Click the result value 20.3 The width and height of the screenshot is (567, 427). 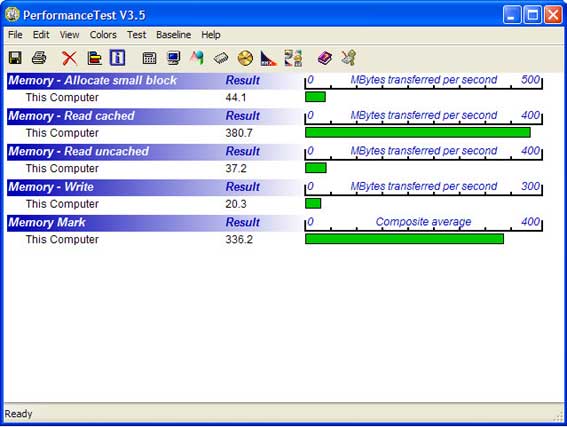click(x=236, y=204)
